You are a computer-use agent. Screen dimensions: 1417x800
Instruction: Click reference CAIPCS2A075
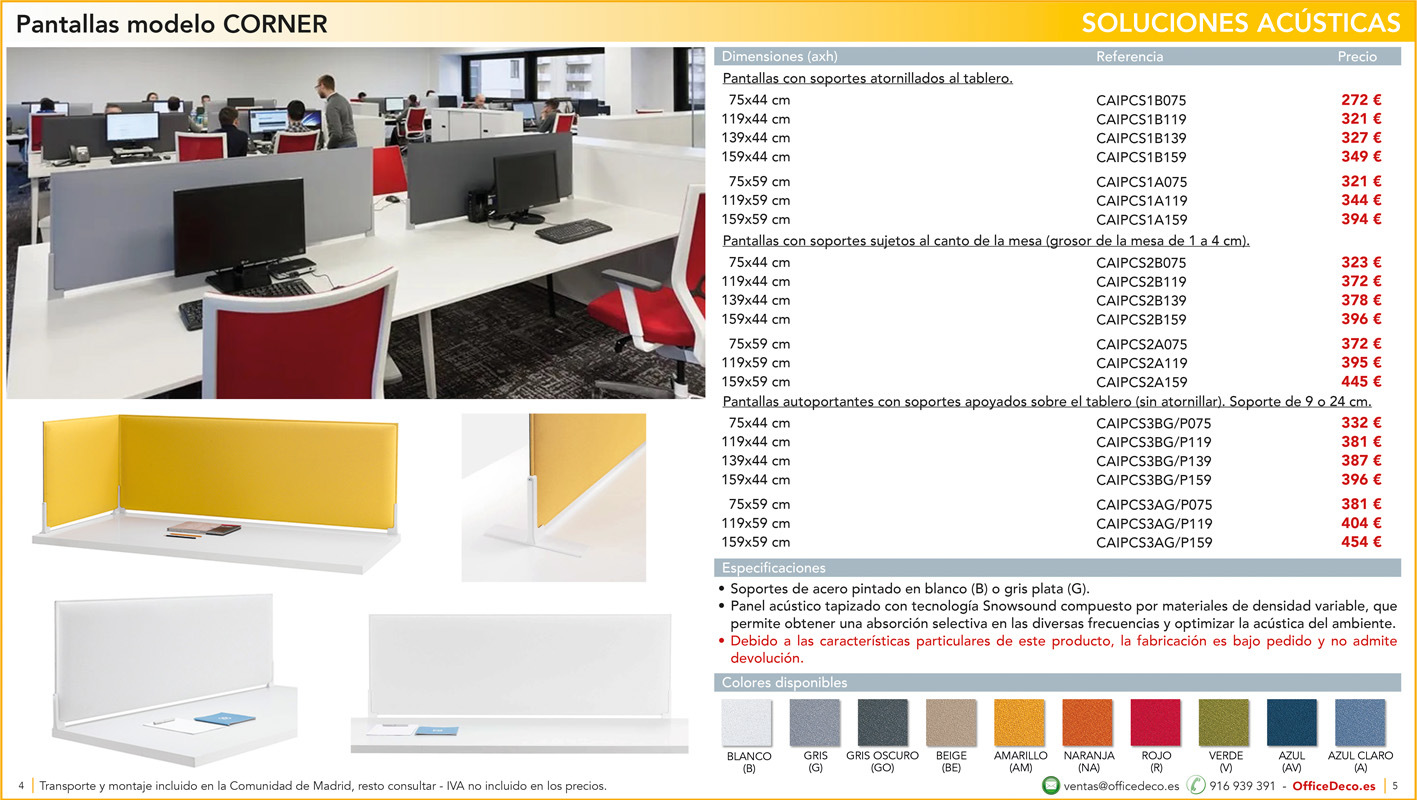pyautogui.click(x=1141, y=345)
